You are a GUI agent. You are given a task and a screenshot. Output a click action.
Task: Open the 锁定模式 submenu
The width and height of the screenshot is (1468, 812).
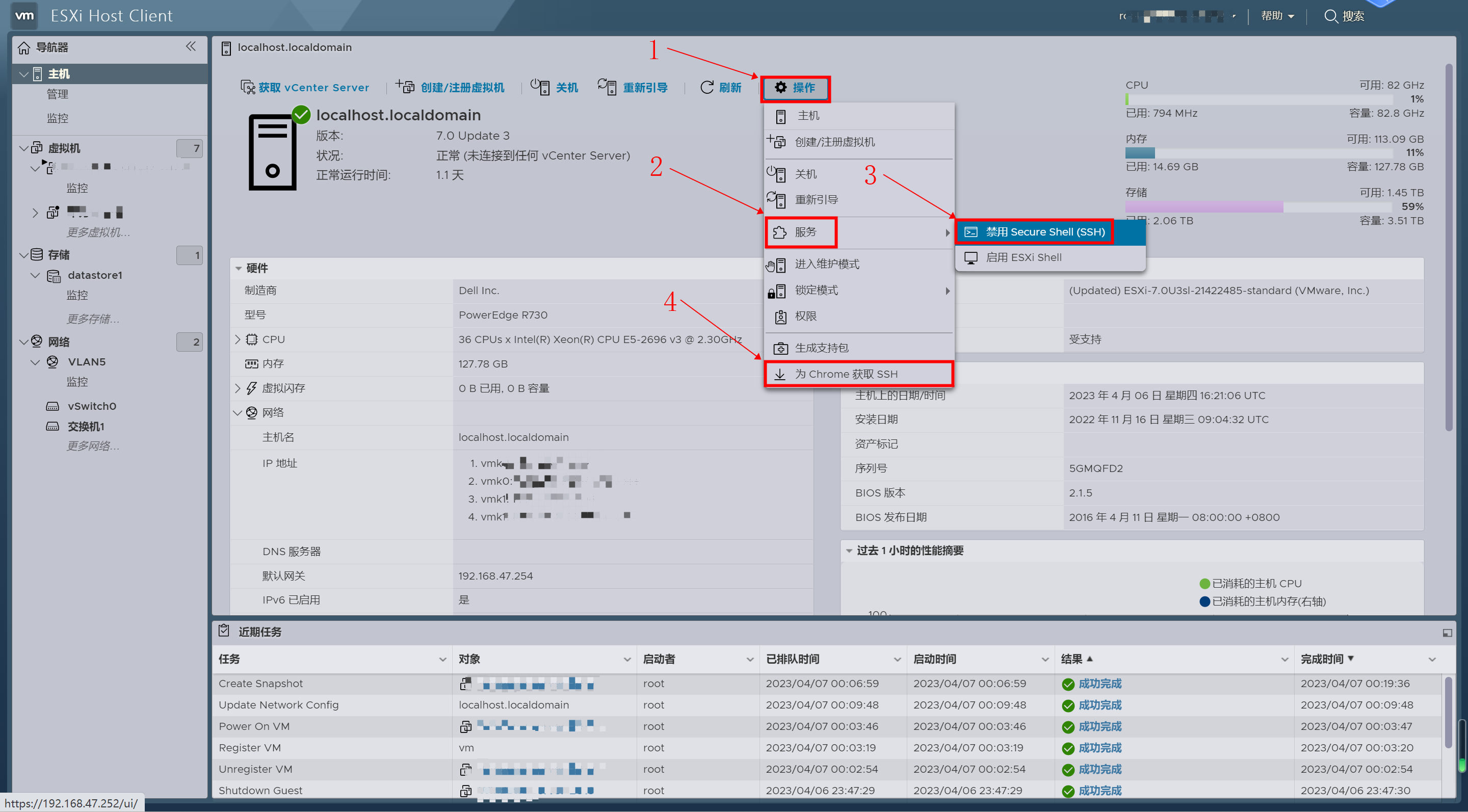tap(859, 291)
